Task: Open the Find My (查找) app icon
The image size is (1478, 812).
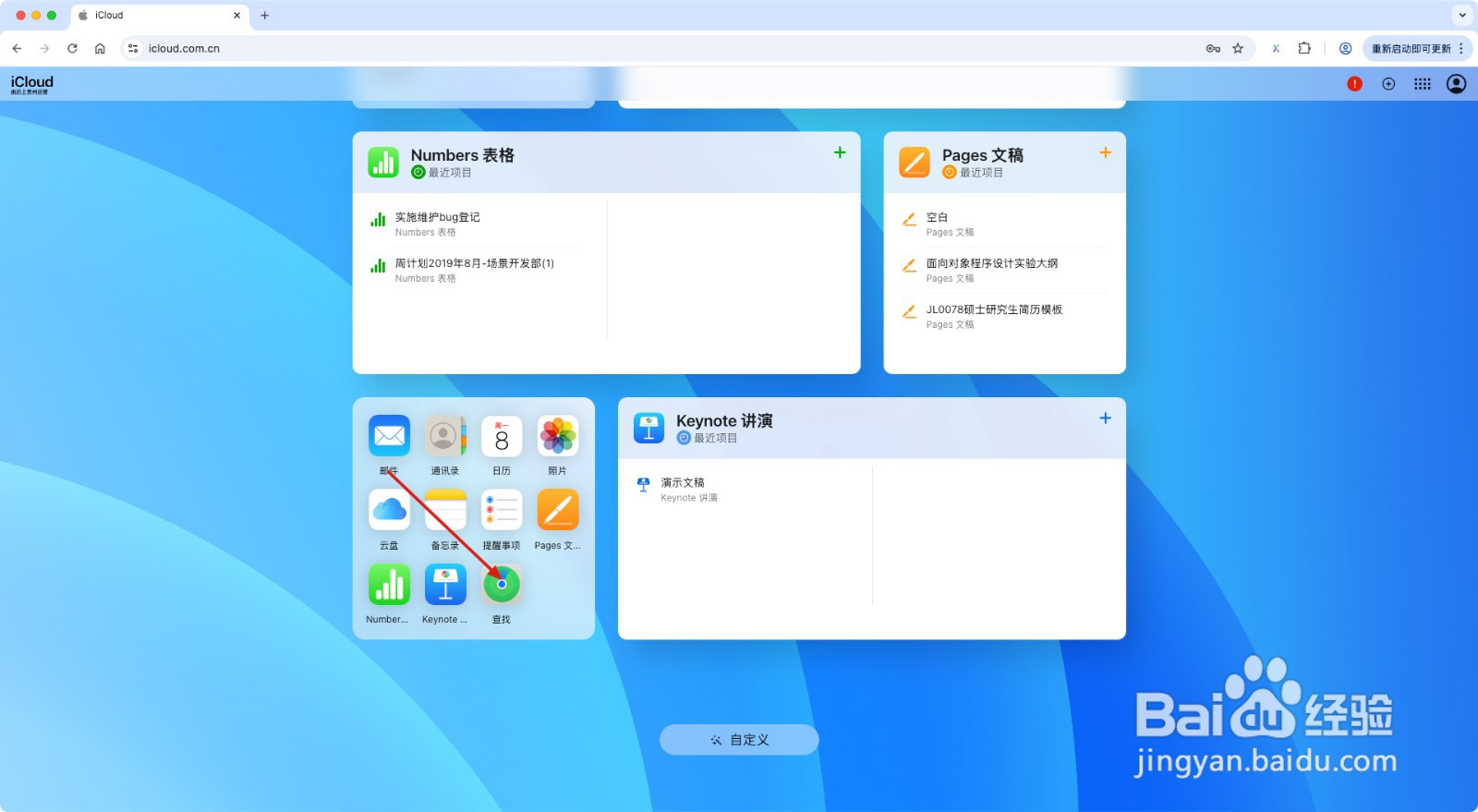Action: pos(502,585)
